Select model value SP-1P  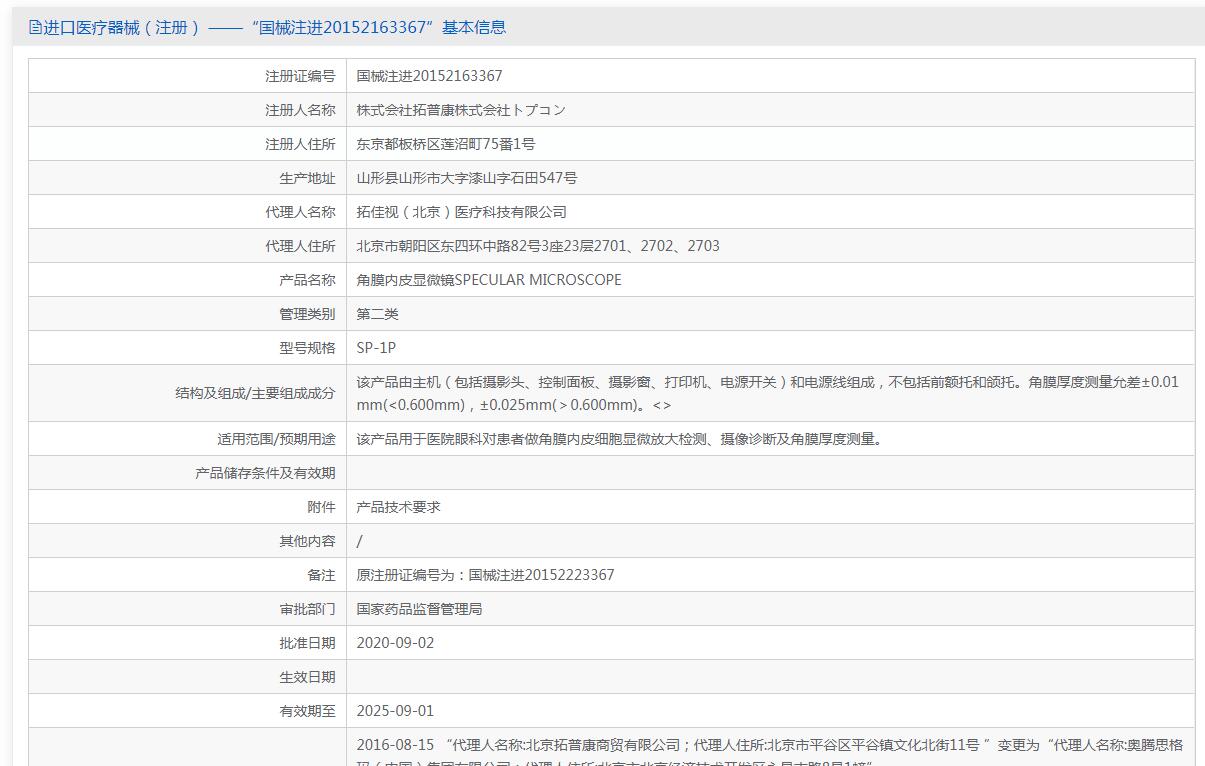pyautogui.click(x=376, y=348)
